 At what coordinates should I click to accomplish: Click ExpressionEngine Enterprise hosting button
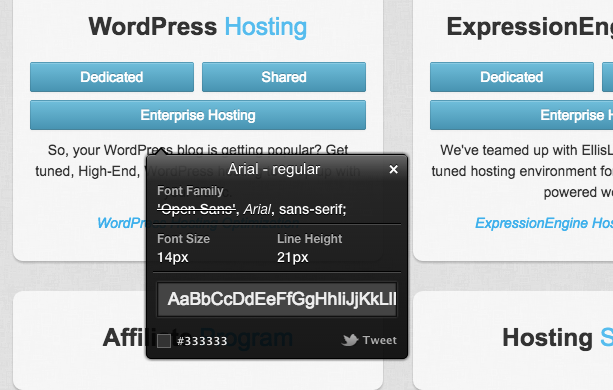(522, 115)
